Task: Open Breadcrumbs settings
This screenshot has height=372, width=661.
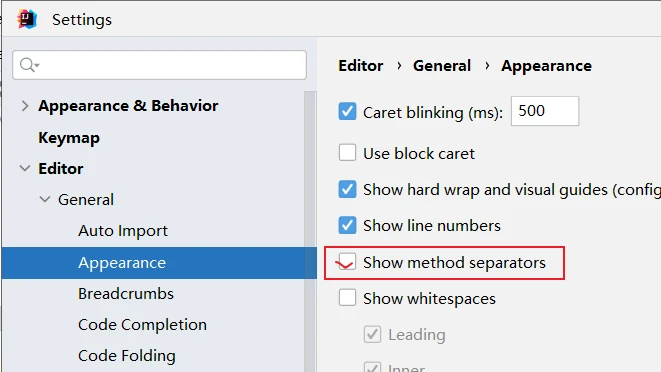Action: point(126,294)
